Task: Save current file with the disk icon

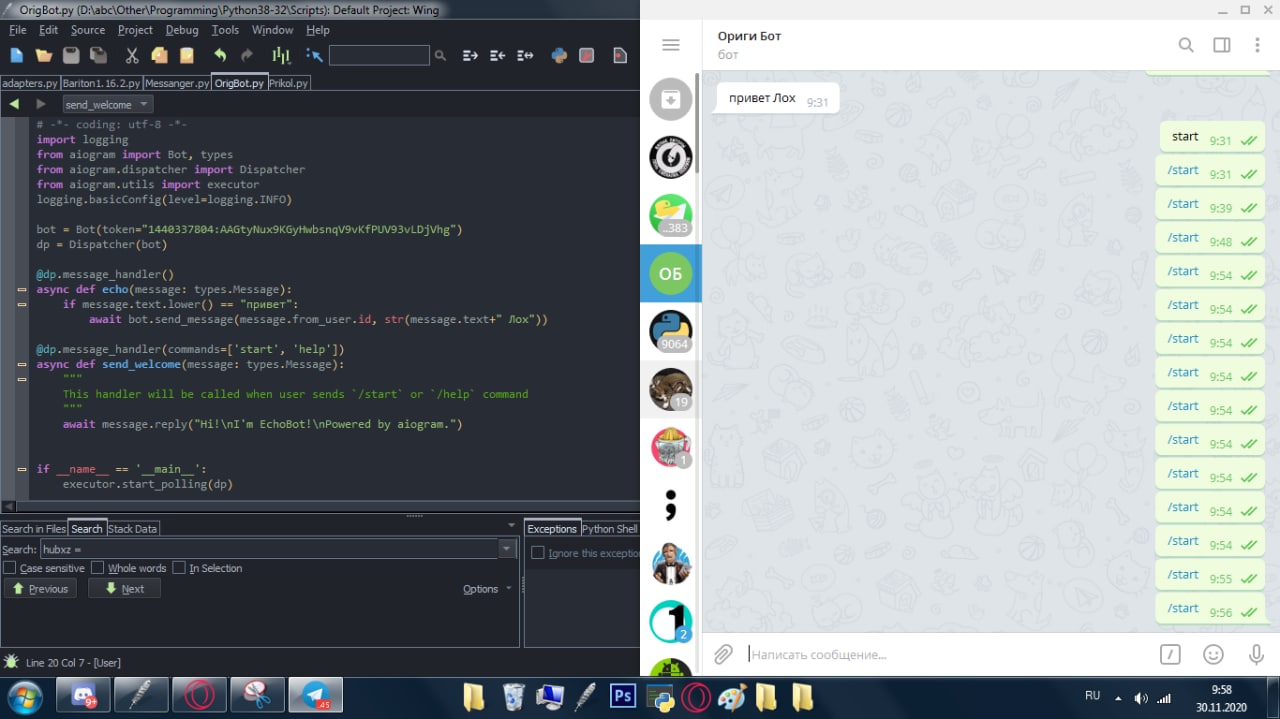Action: 71,56
